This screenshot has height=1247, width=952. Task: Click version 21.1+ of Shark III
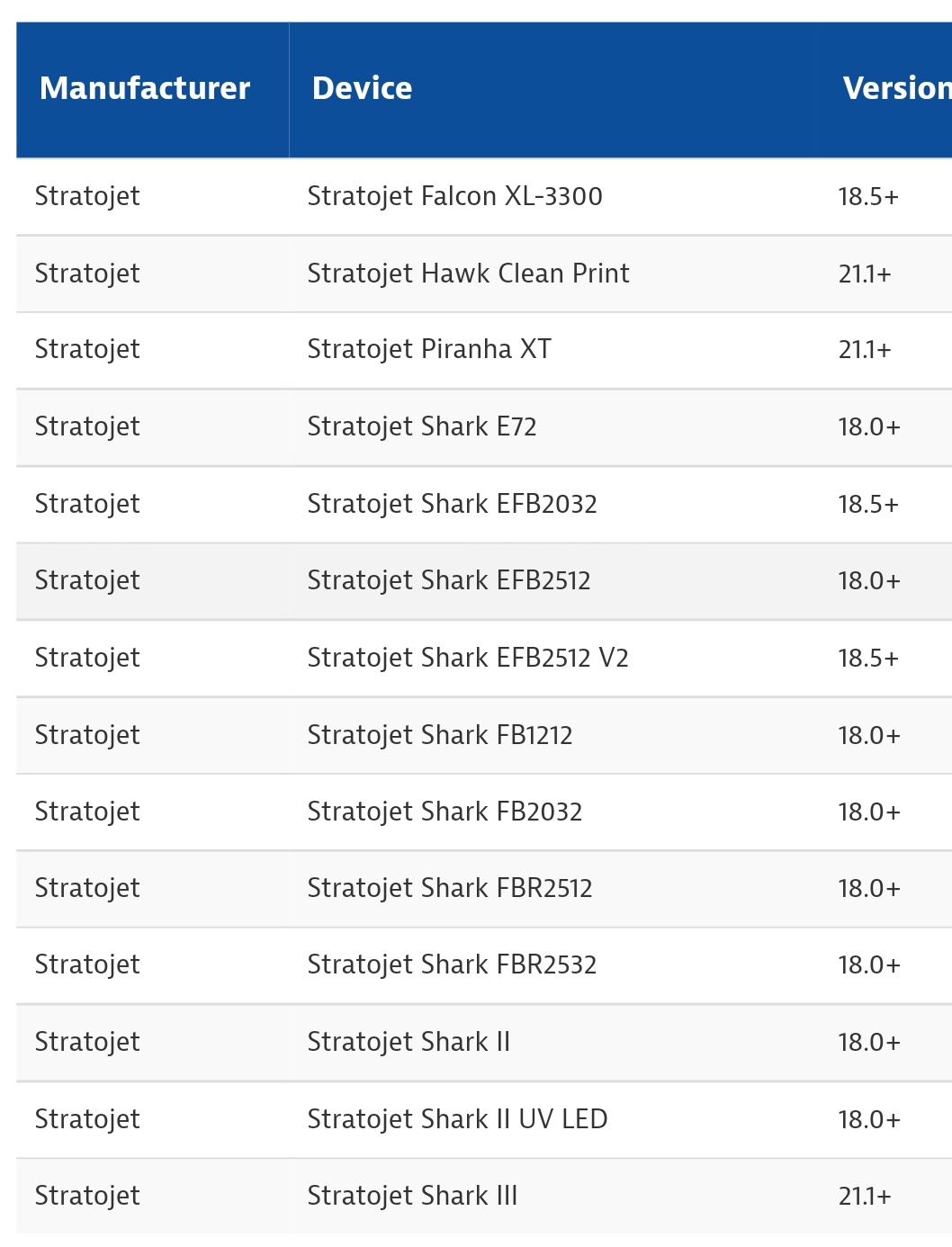tap(865, 1196)
